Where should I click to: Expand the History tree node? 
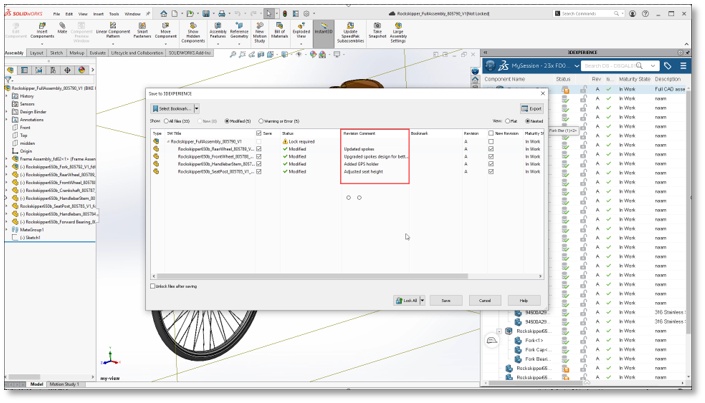pyautogui.click(x=7, y=96)
